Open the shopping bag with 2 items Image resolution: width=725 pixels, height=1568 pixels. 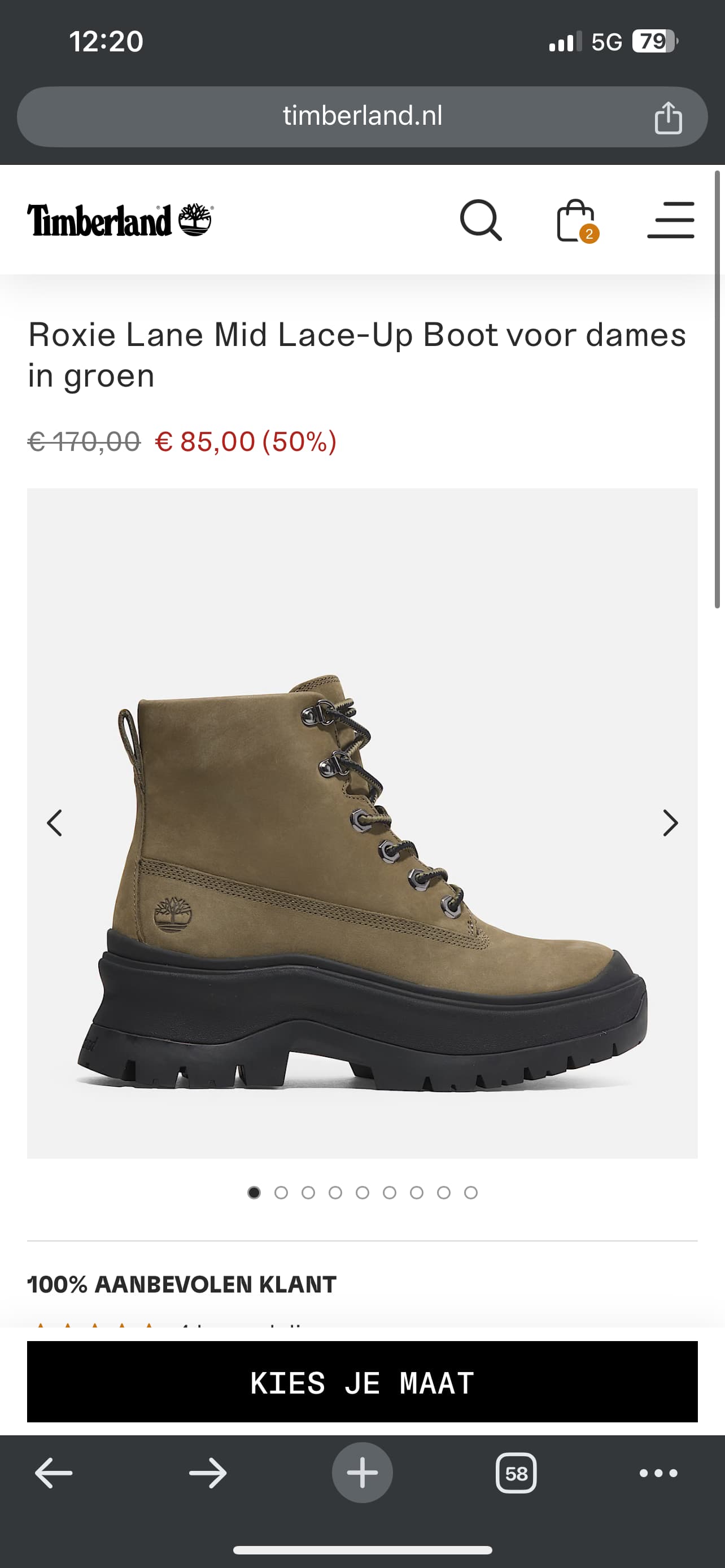[577, 220]
